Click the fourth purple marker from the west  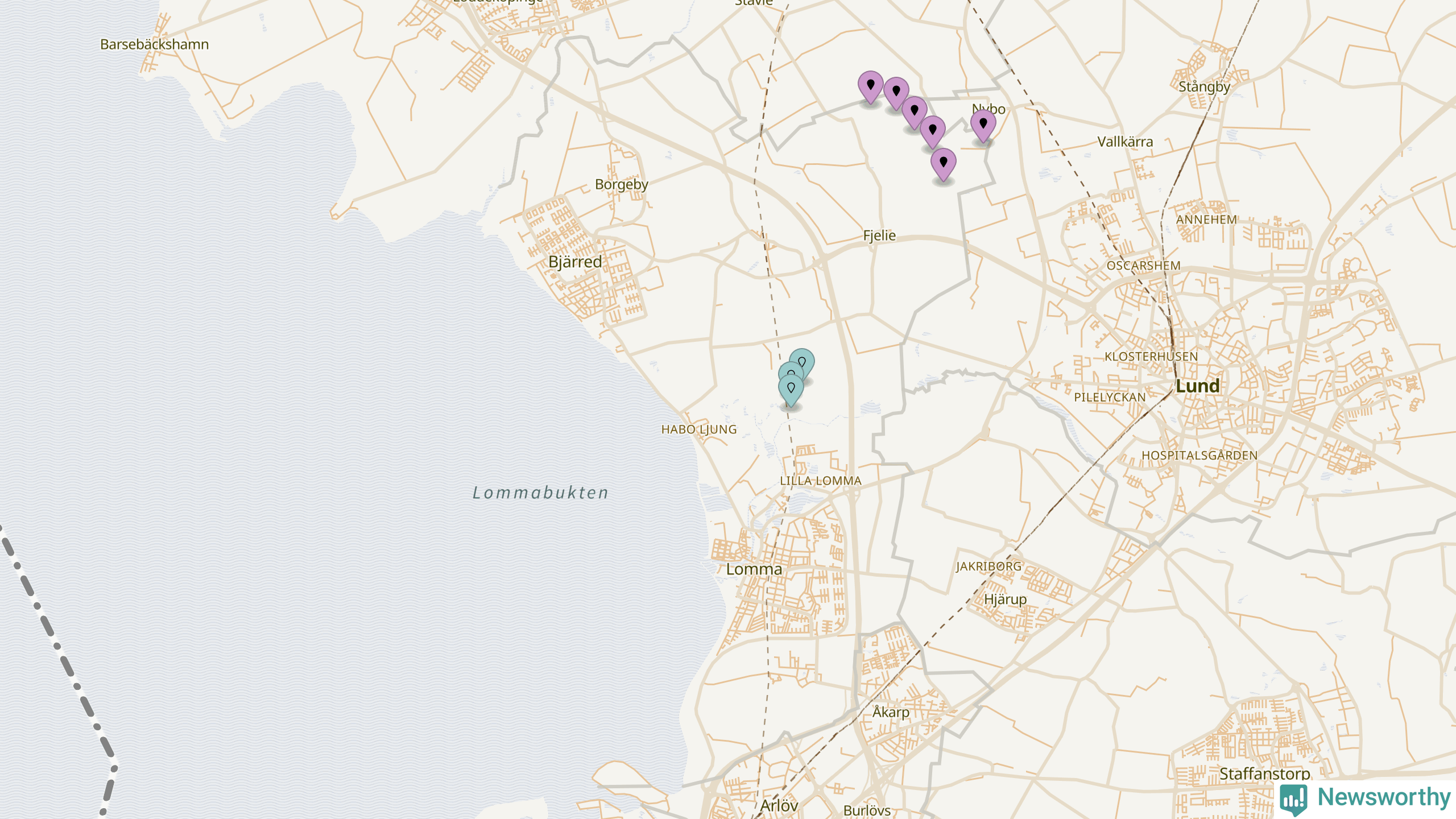[932, 132]
